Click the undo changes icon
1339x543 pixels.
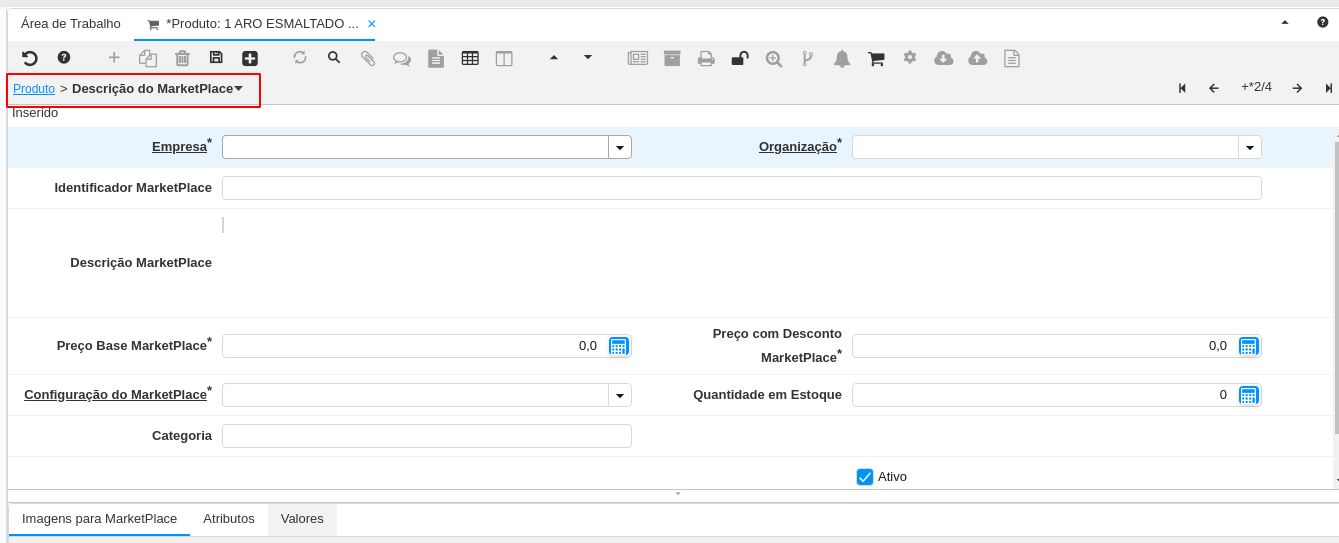(30, 58)
